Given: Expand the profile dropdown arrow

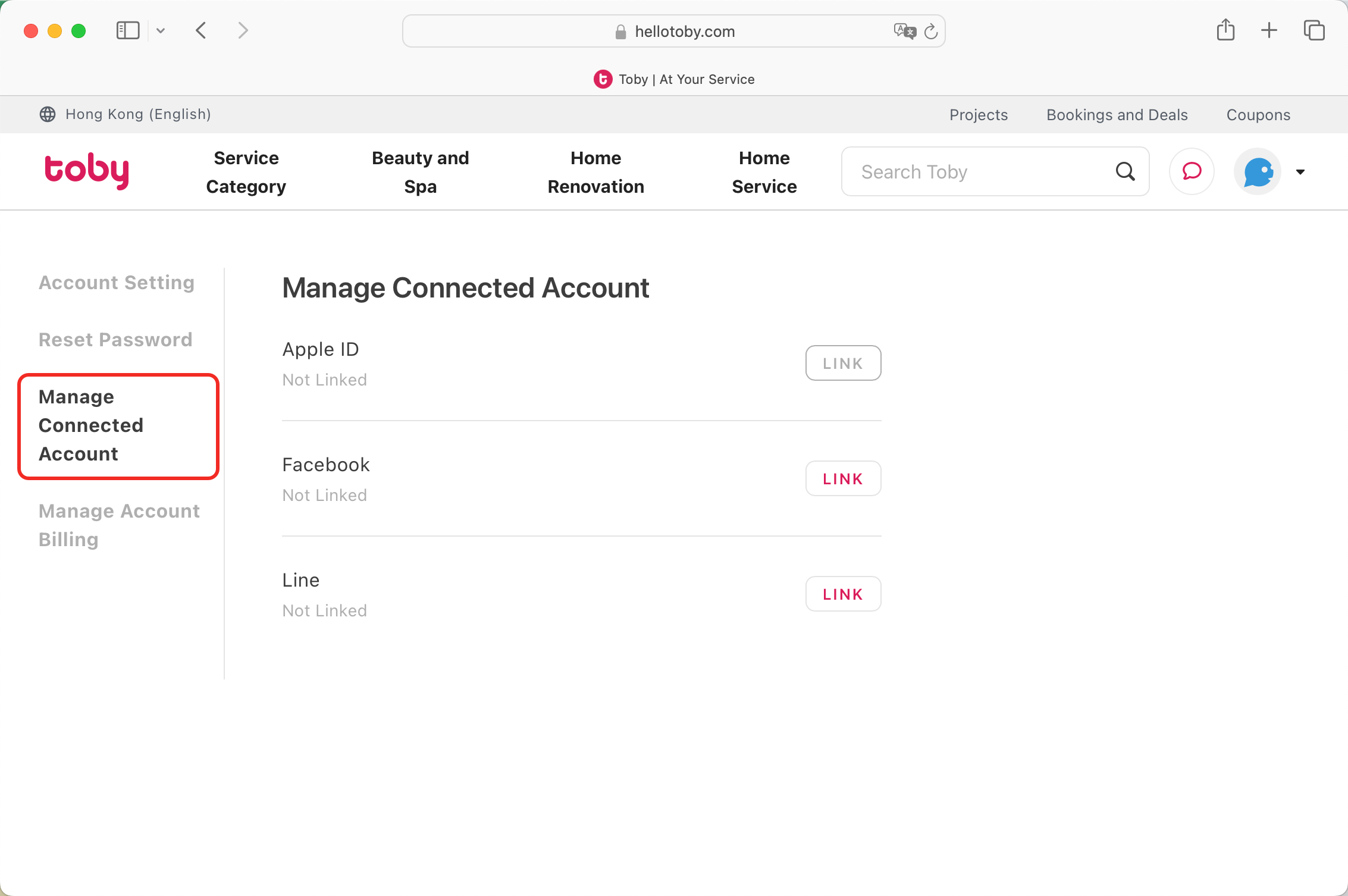Looking at the screenshot, I should [x=1300, y=172].
